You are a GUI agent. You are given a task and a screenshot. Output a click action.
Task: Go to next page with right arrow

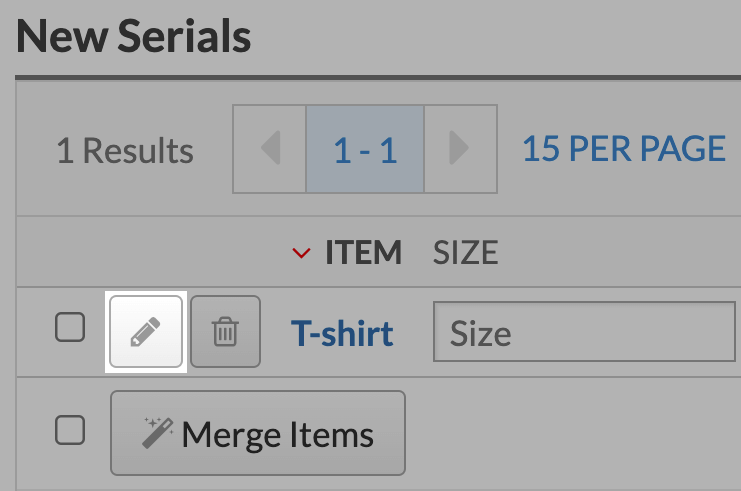point(460,149)
